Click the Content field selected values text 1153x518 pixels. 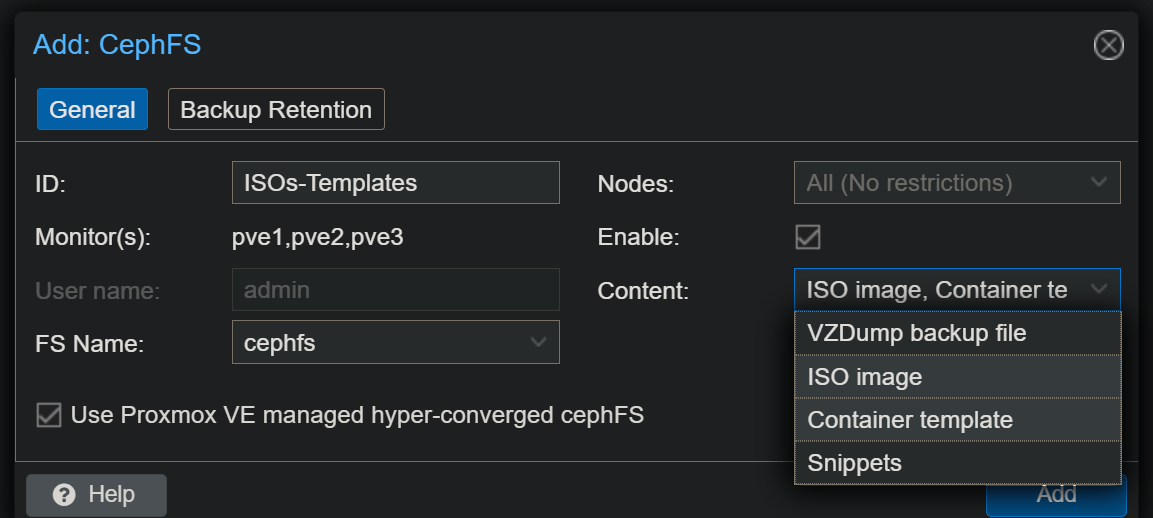pyautogui.click(x=936, y=289)
